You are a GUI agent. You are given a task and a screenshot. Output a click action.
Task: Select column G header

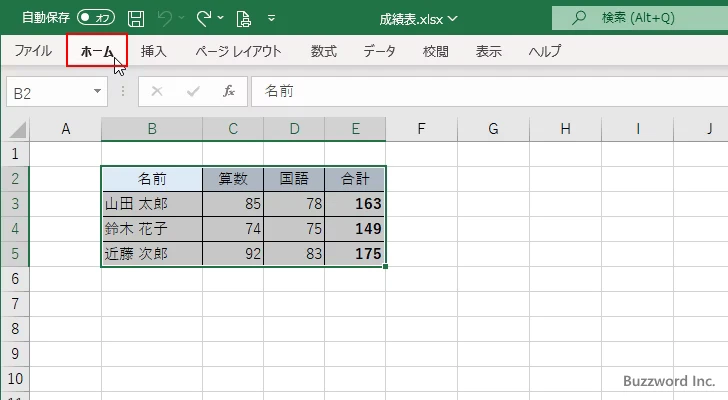click(x=493, y=129)
